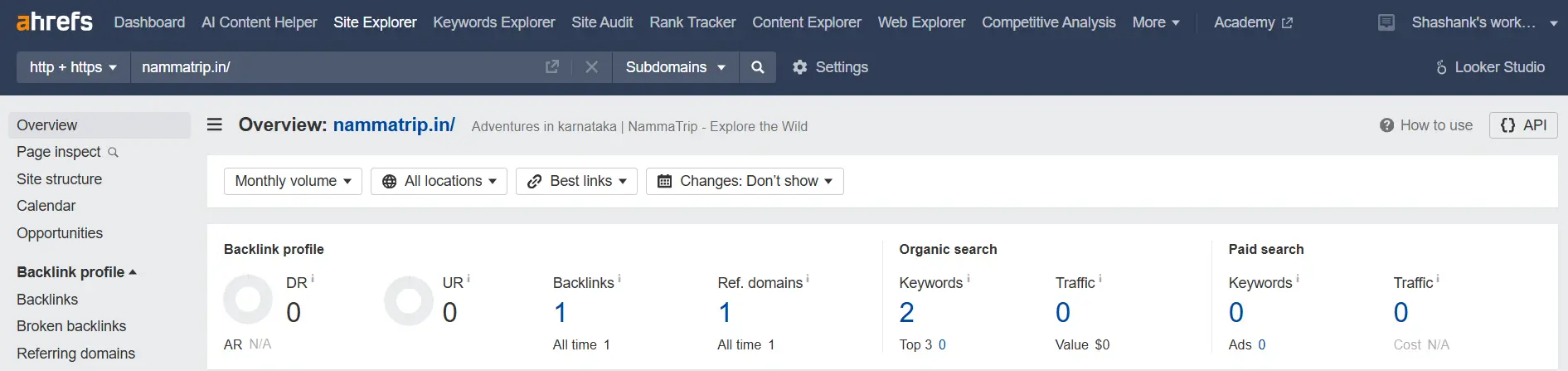Open Content Explorer
Image resolution: width=1568 pixels, height=371 pixels.
pyautogui.click(x=807, y=22)
